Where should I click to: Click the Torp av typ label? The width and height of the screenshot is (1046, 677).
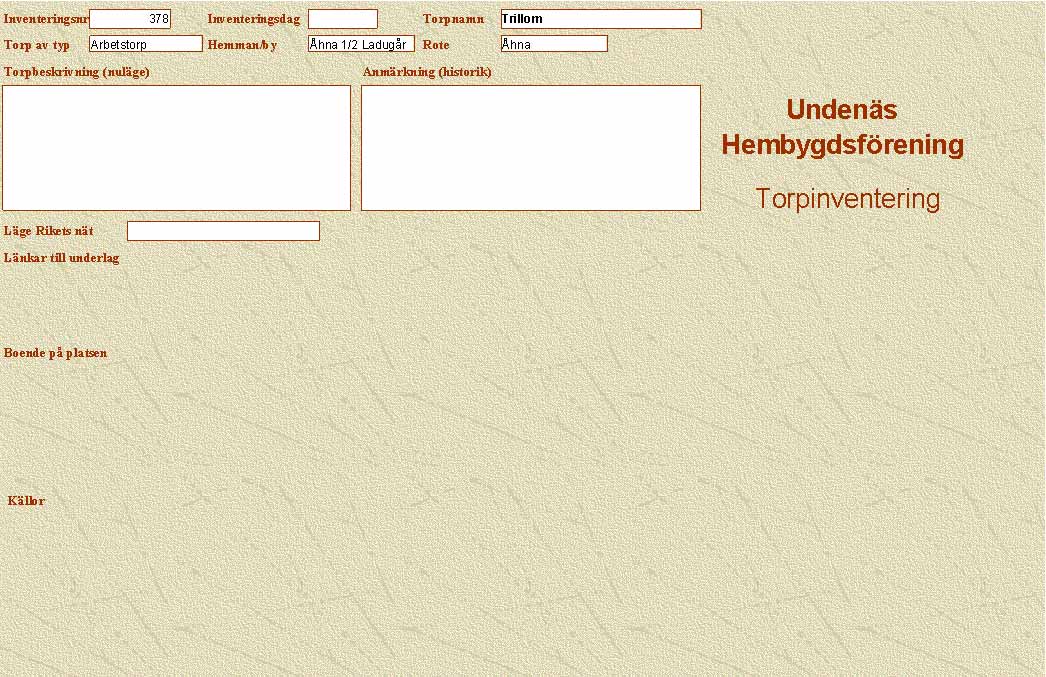(x=37, y=45)
